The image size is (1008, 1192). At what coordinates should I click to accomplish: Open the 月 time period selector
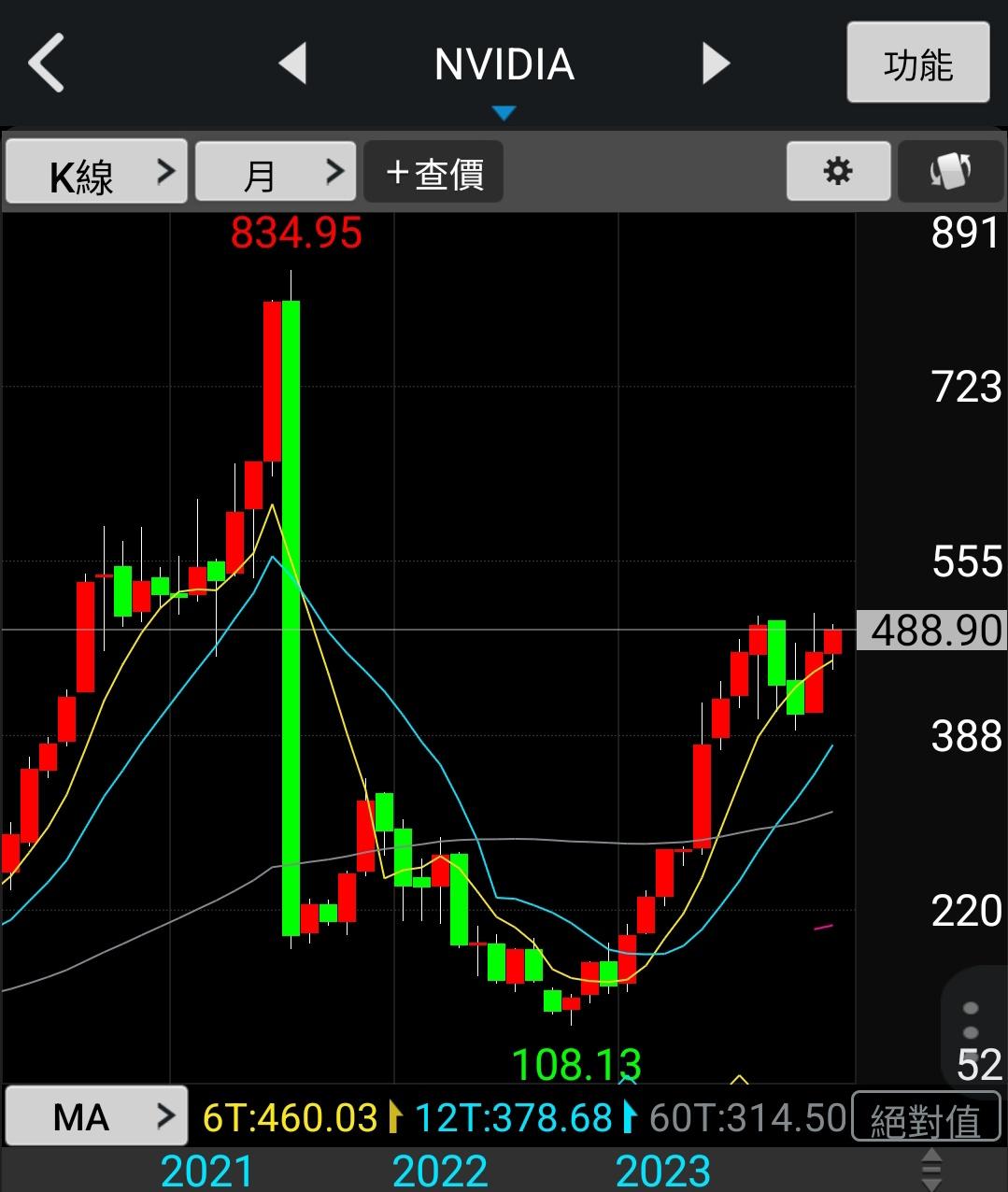coord(276,172)
